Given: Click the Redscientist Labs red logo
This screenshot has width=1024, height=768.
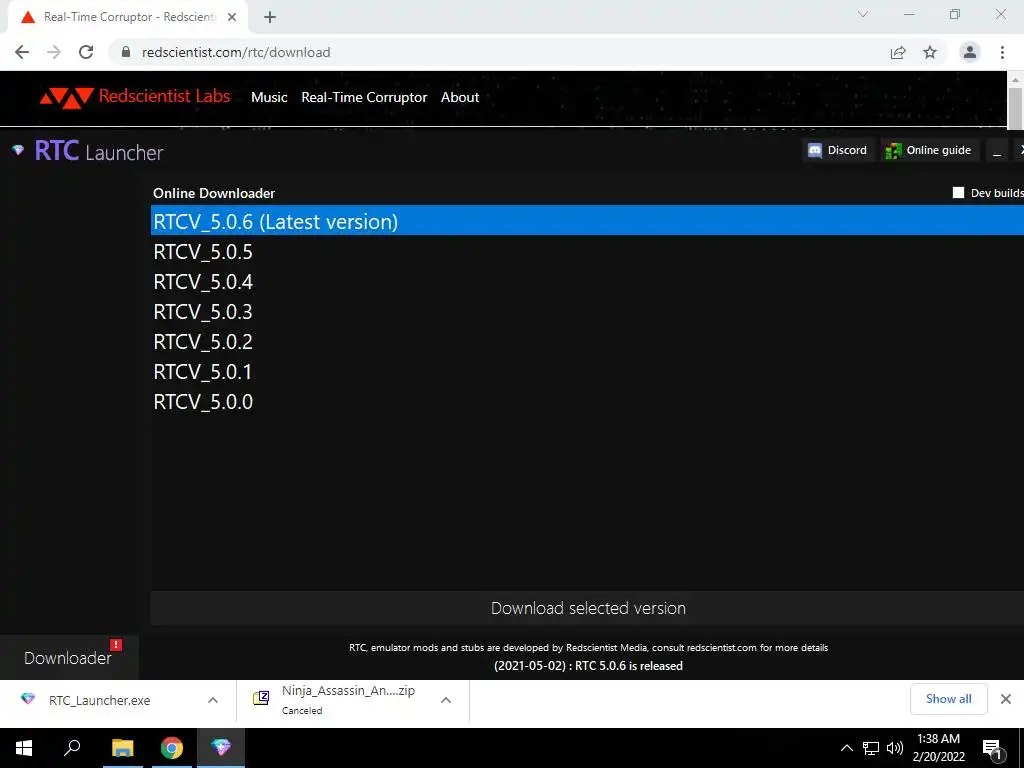Looking at the screenshot, I should (x=67, y=97).
